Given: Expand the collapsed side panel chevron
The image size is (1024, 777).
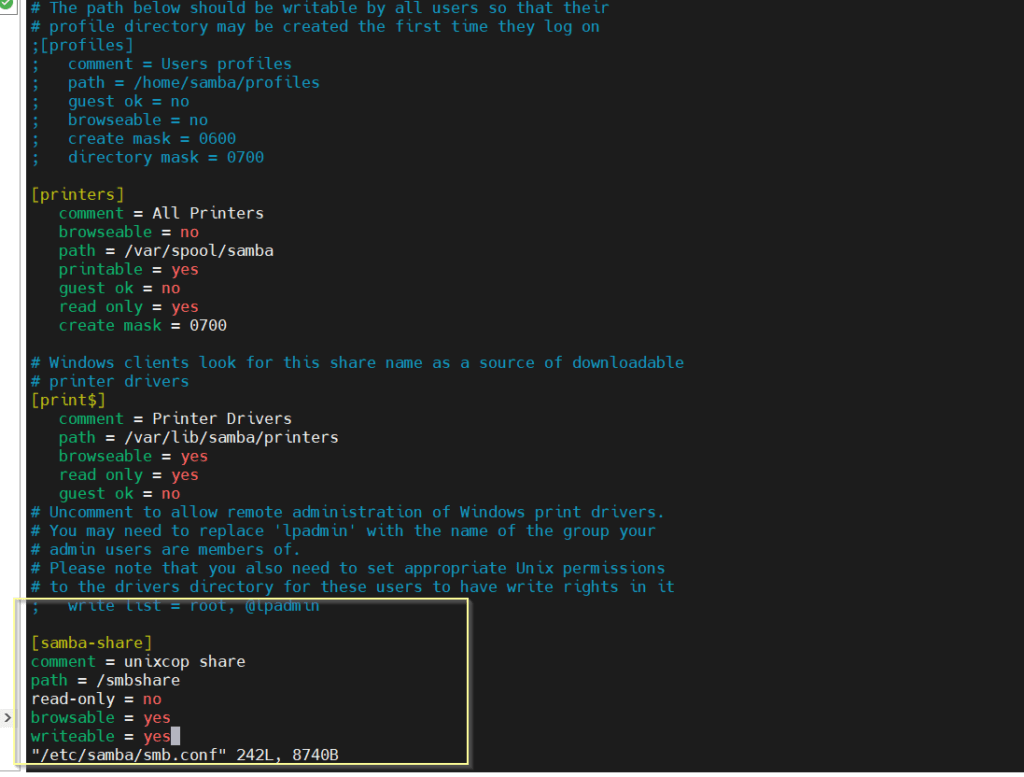Looking at the screenshot, I should (7, 718).
